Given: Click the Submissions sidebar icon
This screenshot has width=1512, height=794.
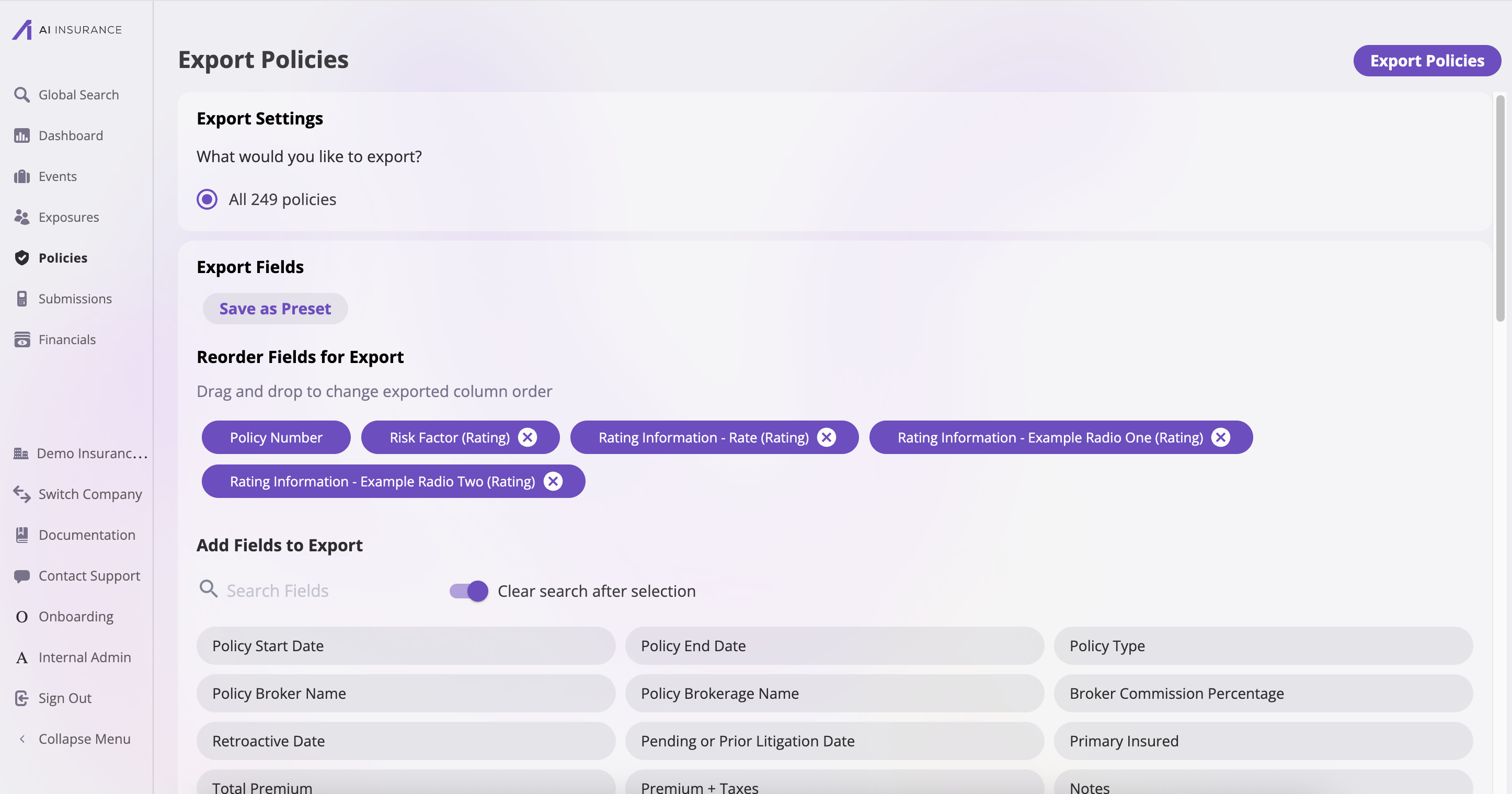Looking at the screenshot, I should [x=22, y=299].
